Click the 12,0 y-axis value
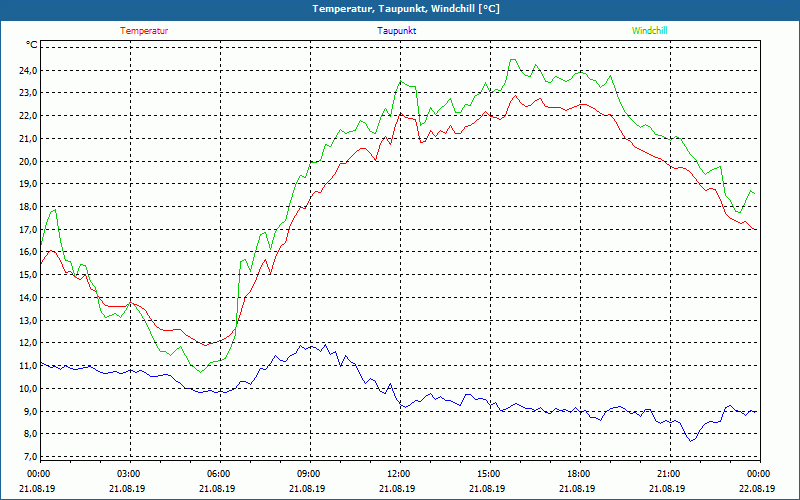The image size is (800, 500). [29, 343]
